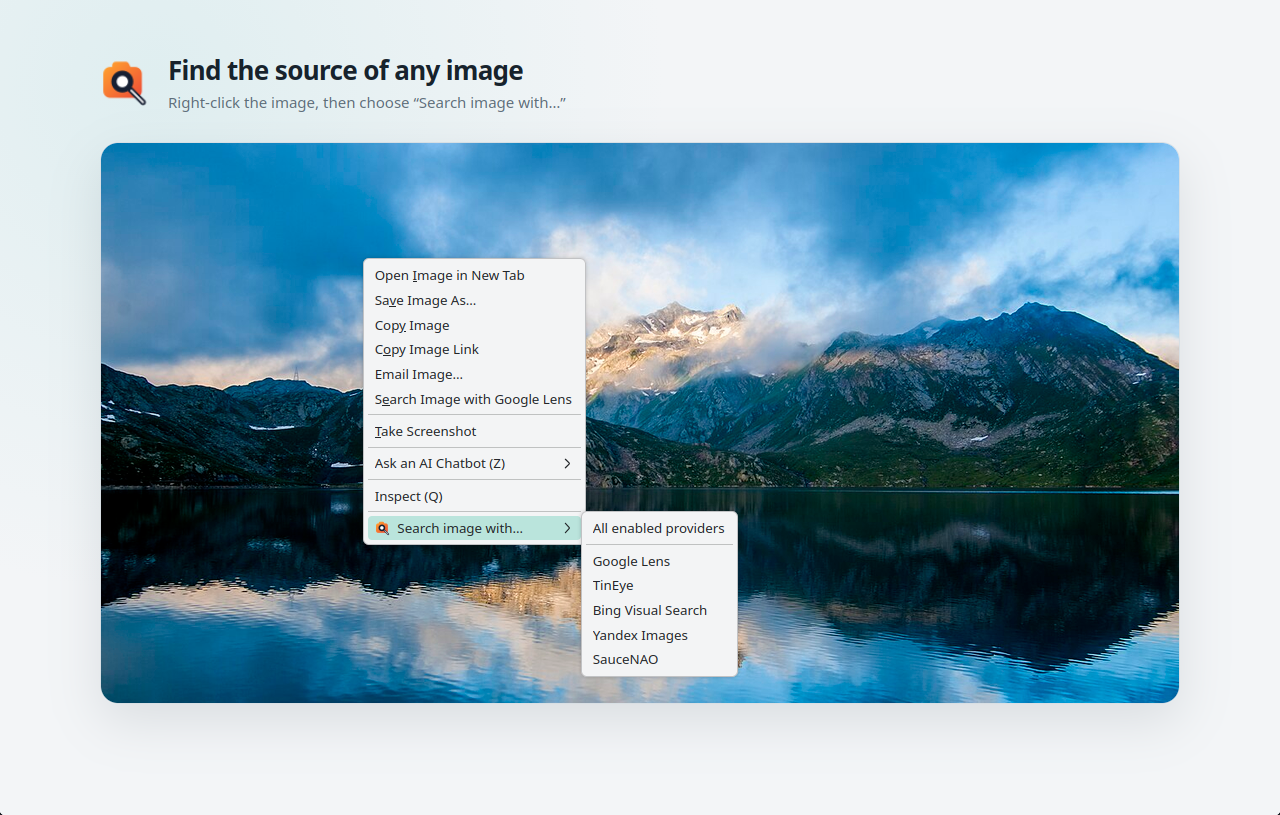Choose TinEye provider
1280x815 pixels.
[x=659, y=585]
